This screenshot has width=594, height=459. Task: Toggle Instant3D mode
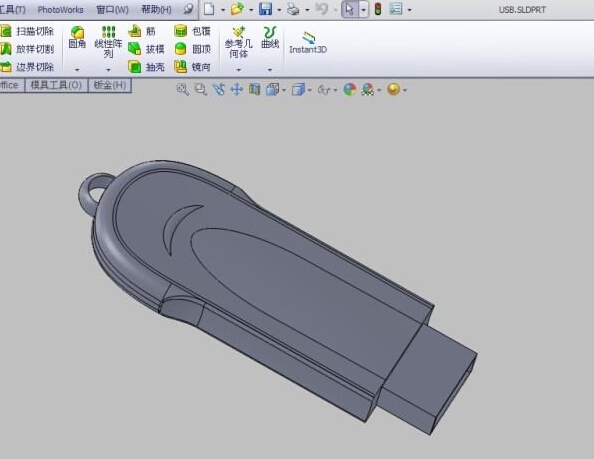pos(308,43)
